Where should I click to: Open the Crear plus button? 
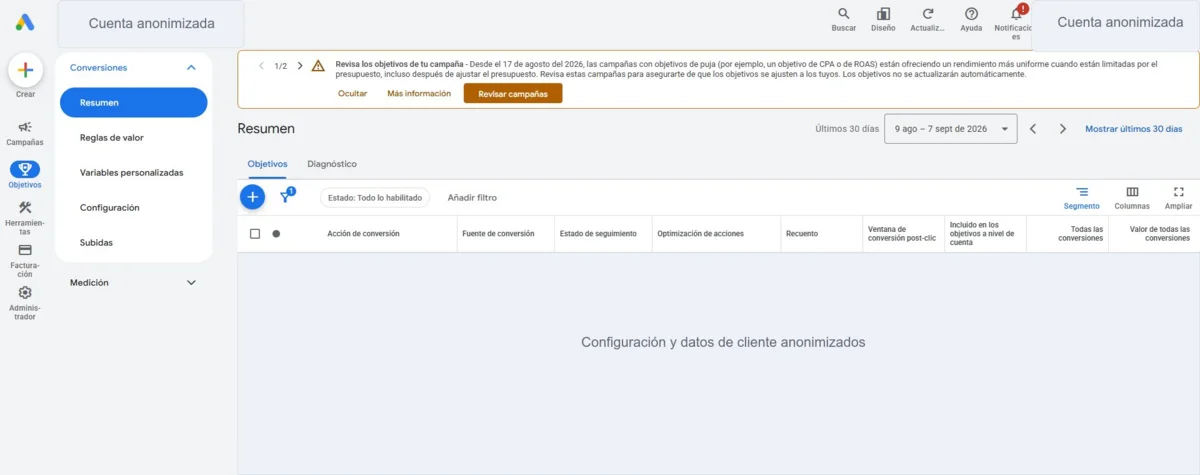pos(25,70)
